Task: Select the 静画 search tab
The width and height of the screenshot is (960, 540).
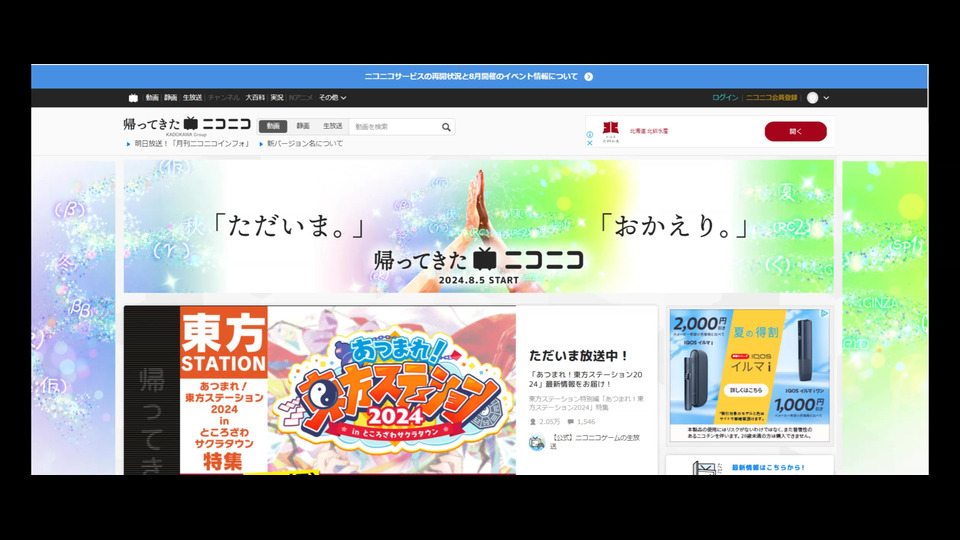Action: tap(303, 126)
